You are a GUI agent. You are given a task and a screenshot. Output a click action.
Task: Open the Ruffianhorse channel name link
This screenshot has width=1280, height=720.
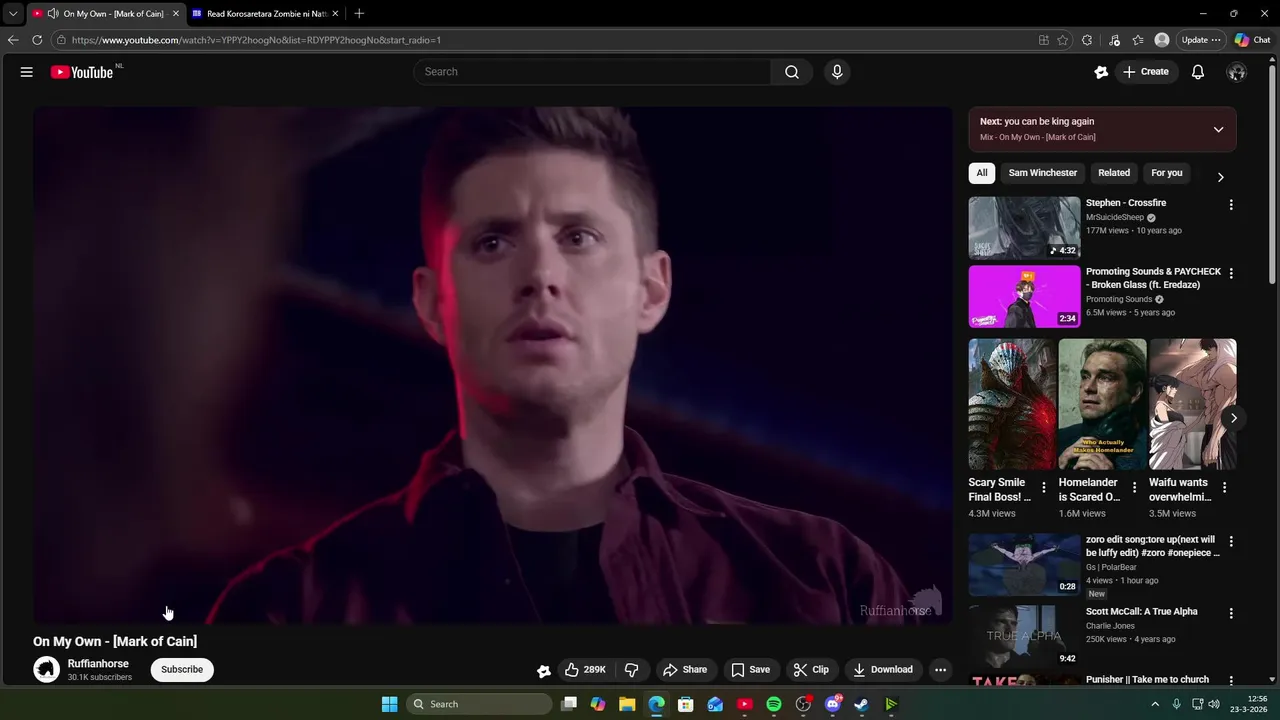pos(98,664)
